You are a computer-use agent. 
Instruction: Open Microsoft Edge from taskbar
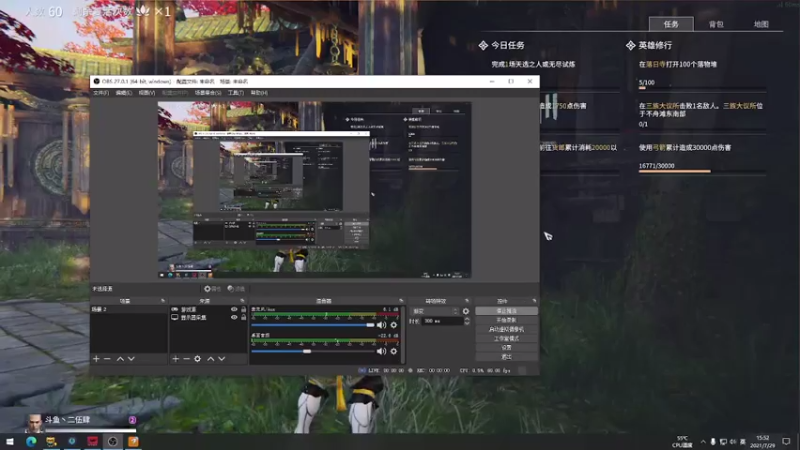pos(31,441)
